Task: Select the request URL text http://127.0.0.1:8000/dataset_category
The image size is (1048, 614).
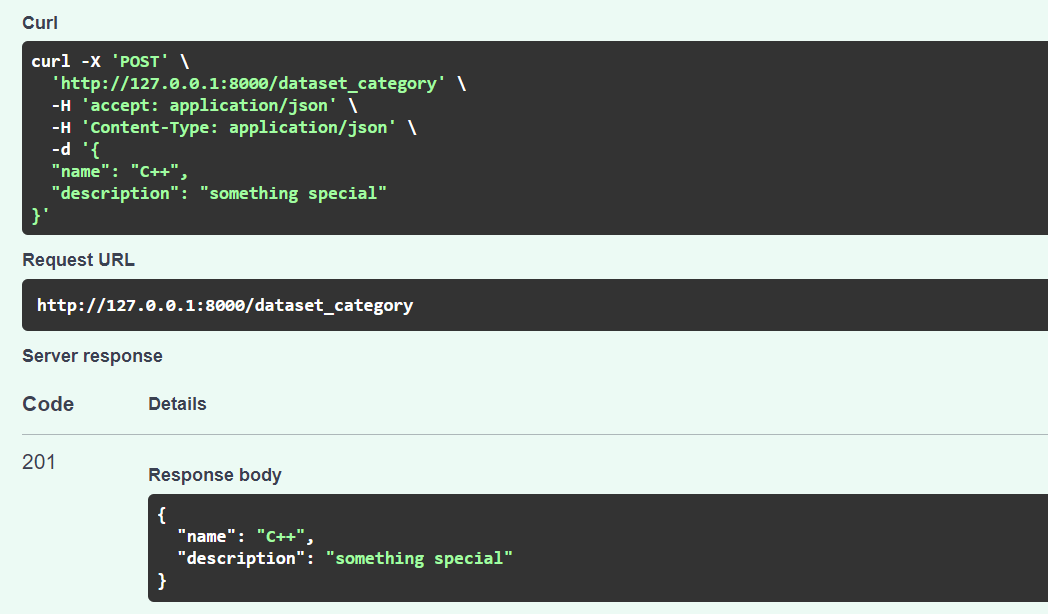Action: coord(225,305)
